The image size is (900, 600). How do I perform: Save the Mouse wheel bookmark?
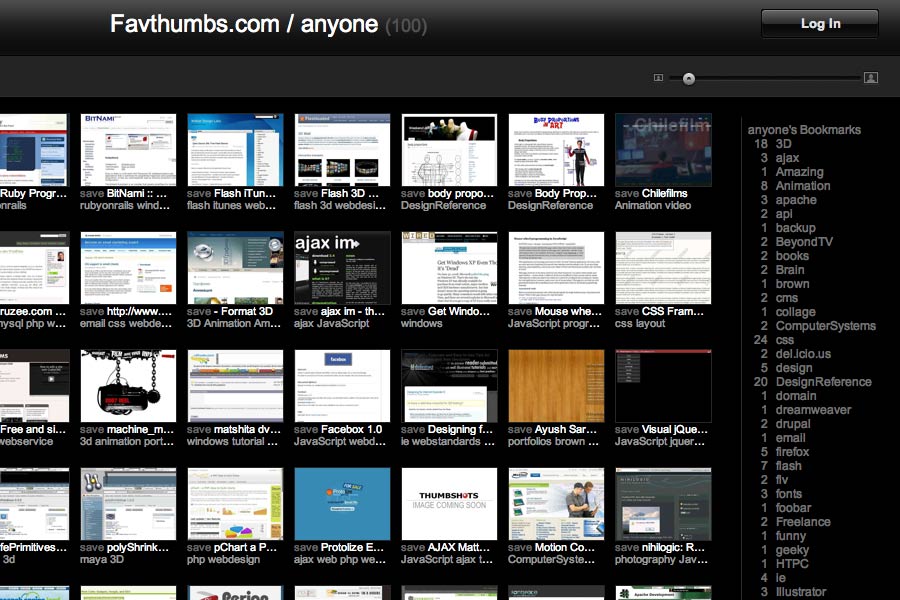pyautogui.click(x=519, y=311)
